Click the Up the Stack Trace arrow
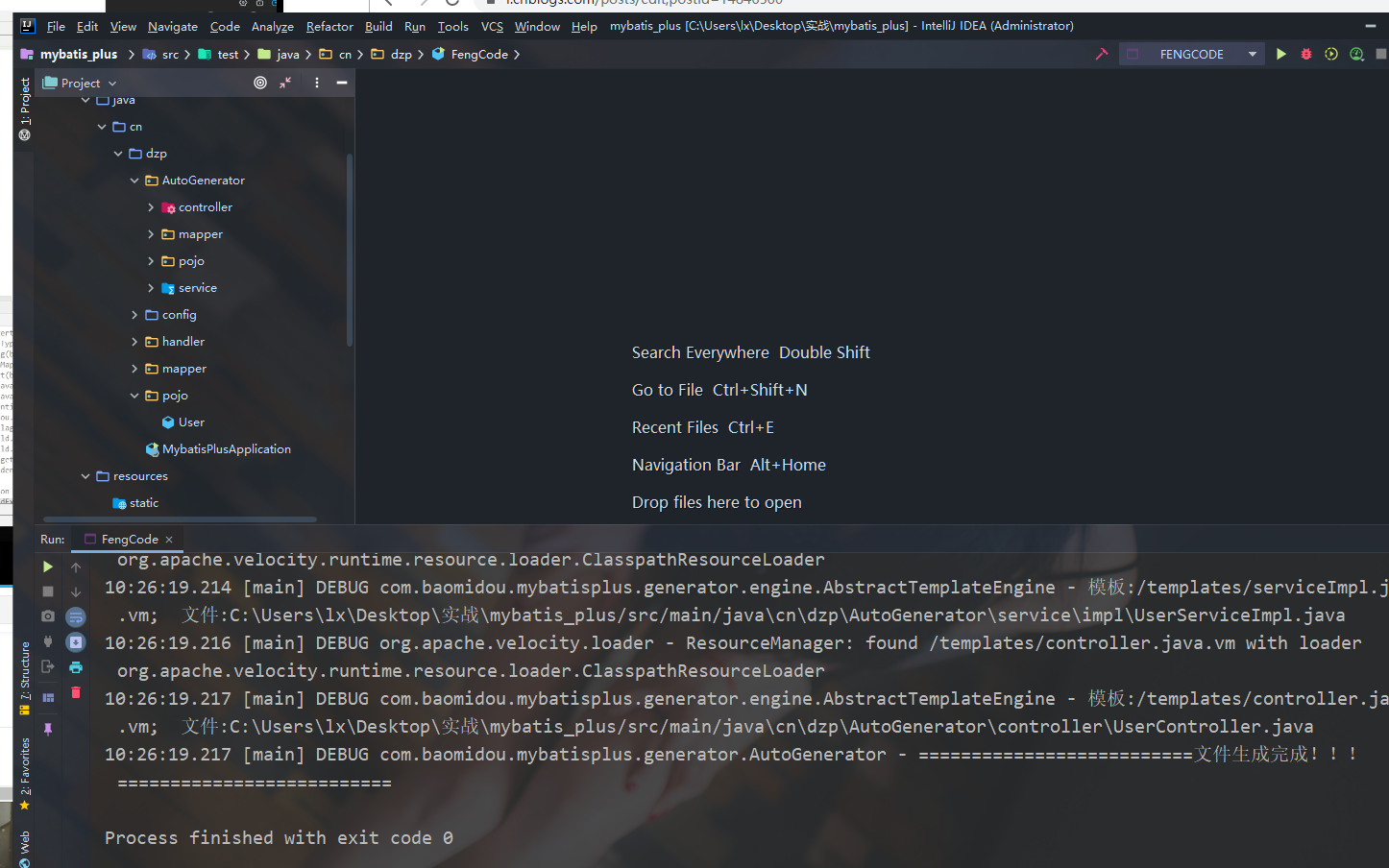Viewport: 1389px width, 868px height. tap(76, 567)
